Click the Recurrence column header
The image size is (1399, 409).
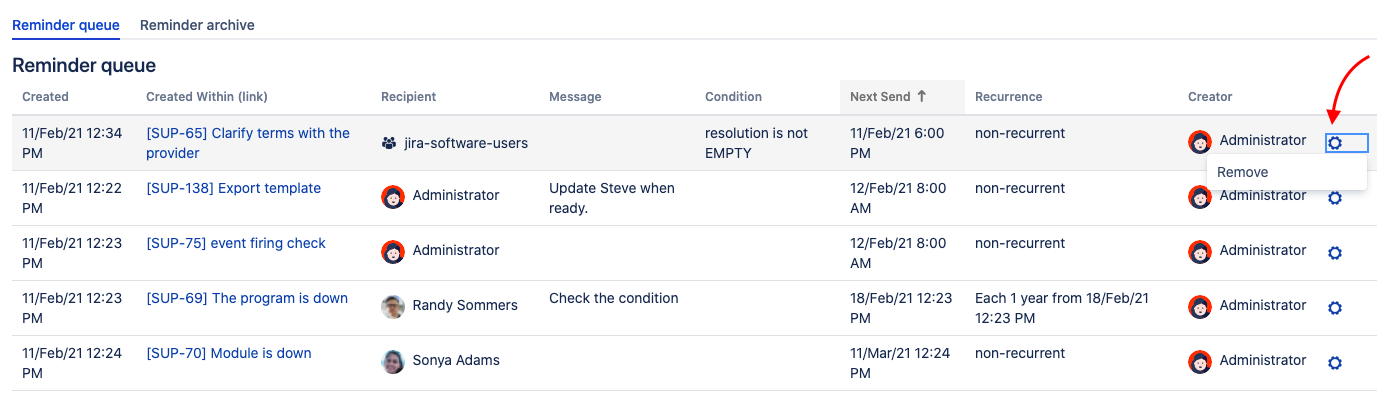[1008, 97]
